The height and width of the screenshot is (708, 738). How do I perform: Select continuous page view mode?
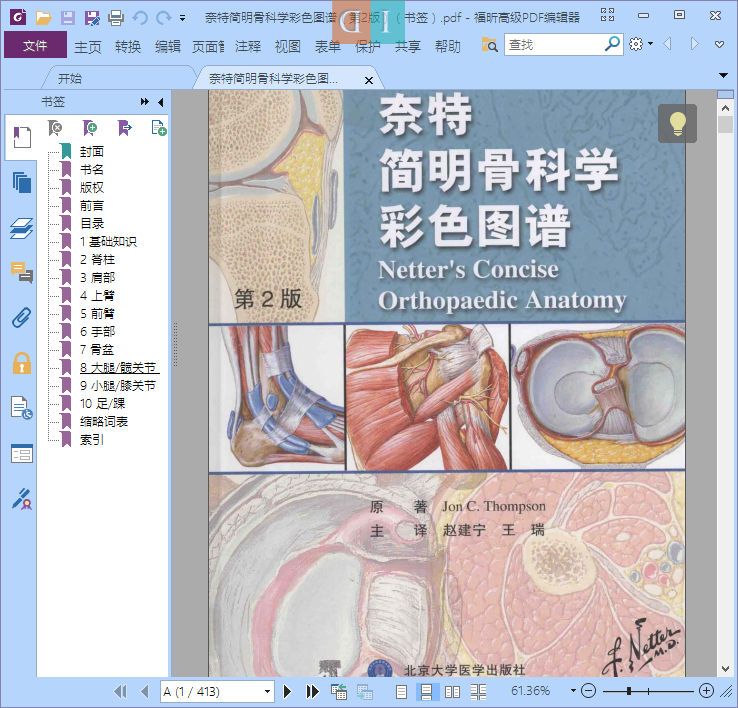[x=426, y=692]
